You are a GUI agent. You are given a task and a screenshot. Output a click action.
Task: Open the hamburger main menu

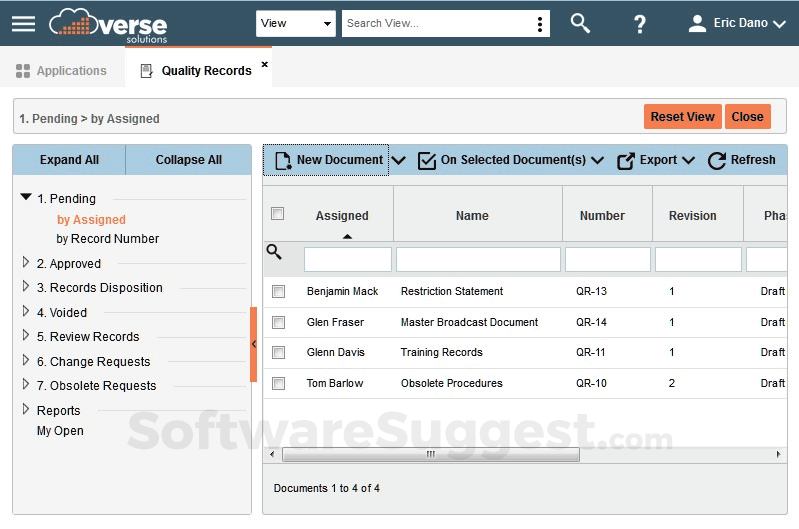[x=23, y=23]
